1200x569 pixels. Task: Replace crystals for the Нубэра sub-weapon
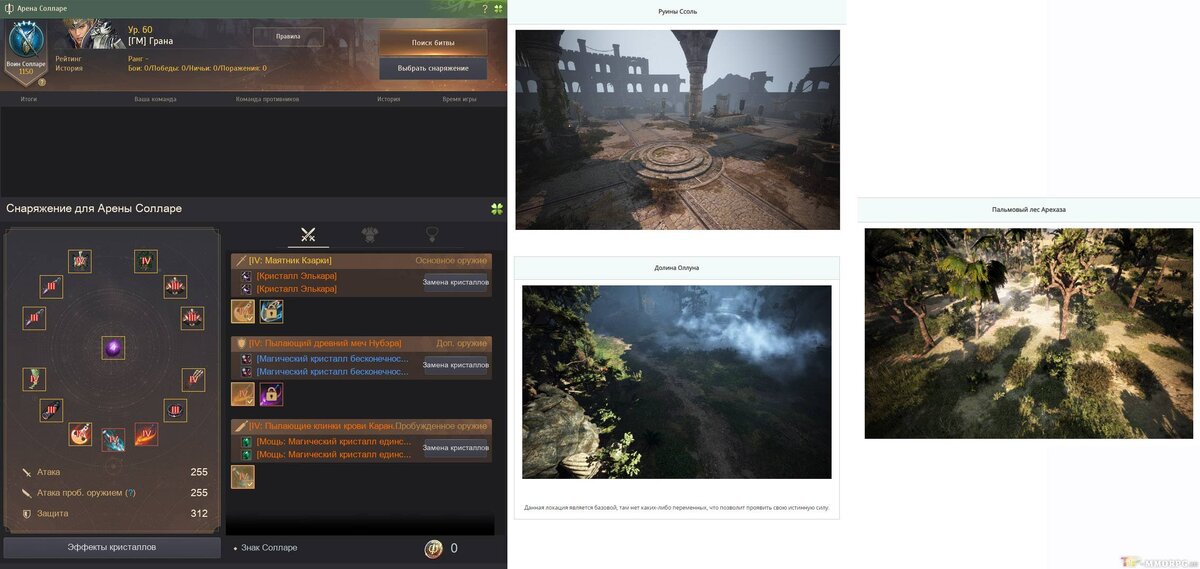456,365
